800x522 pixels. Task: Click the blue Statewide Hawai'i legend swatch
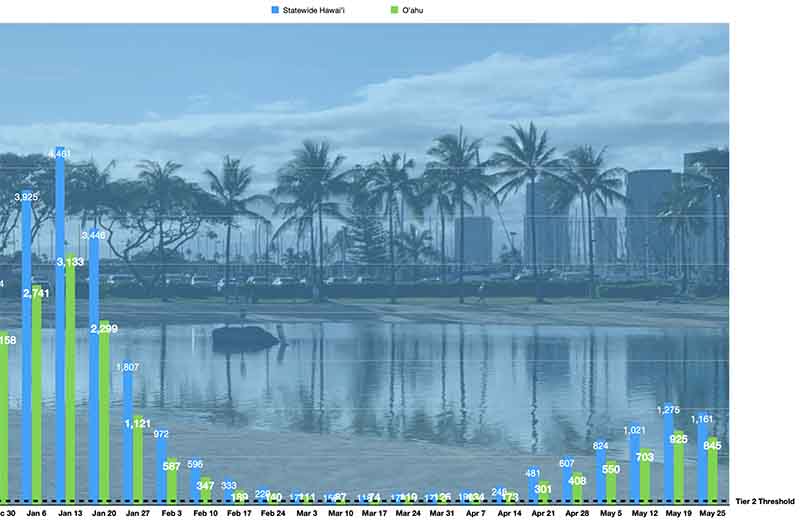pyautogui.click(x=275, y=10)
